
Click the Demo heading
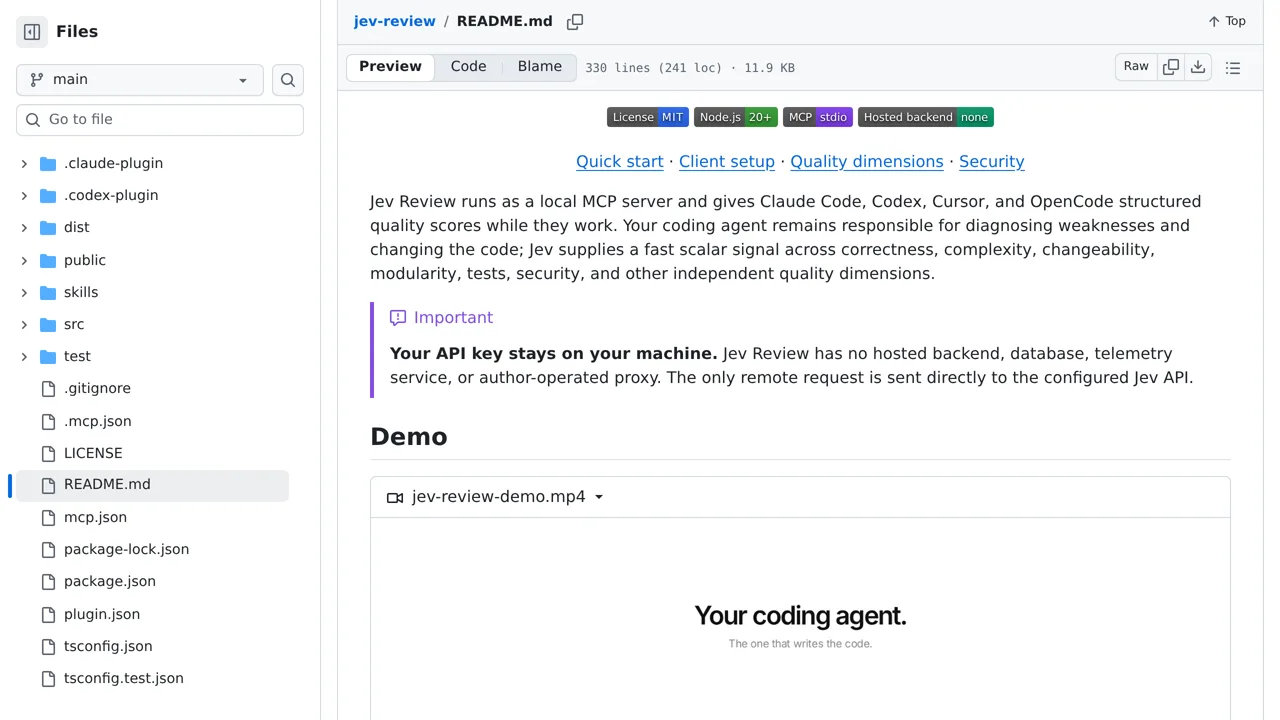coord(409,437)
